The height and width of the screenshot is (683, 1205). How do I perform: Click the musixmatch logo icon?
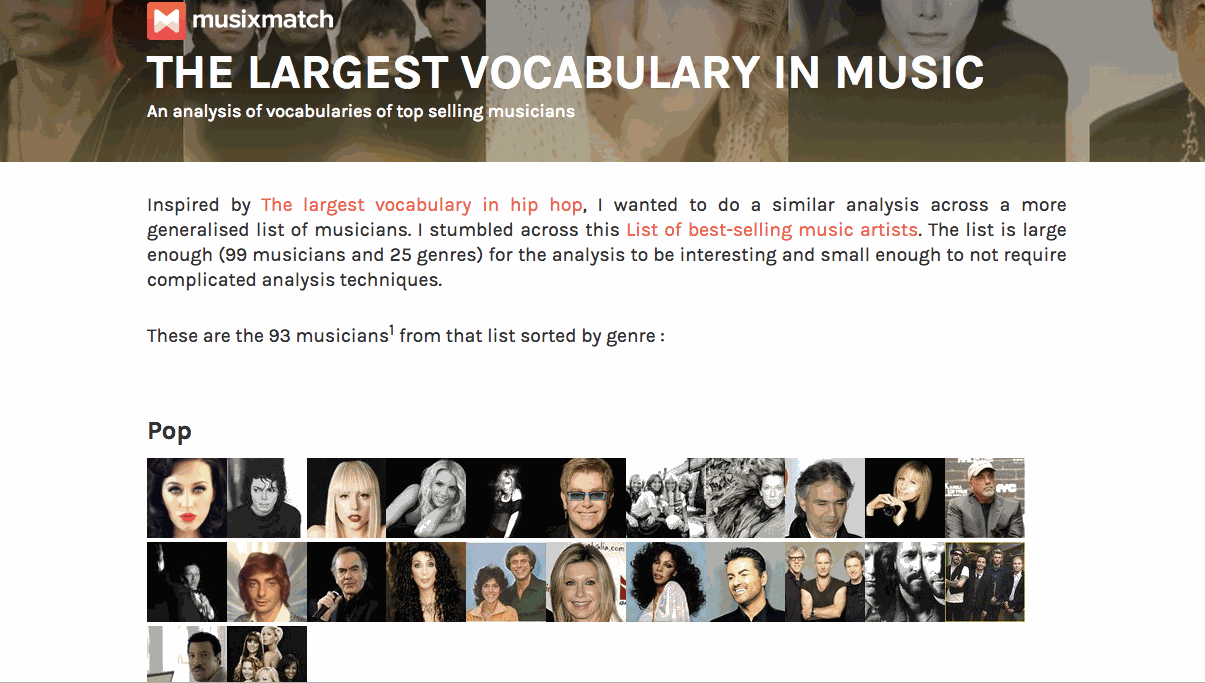(x=166, y=20)
